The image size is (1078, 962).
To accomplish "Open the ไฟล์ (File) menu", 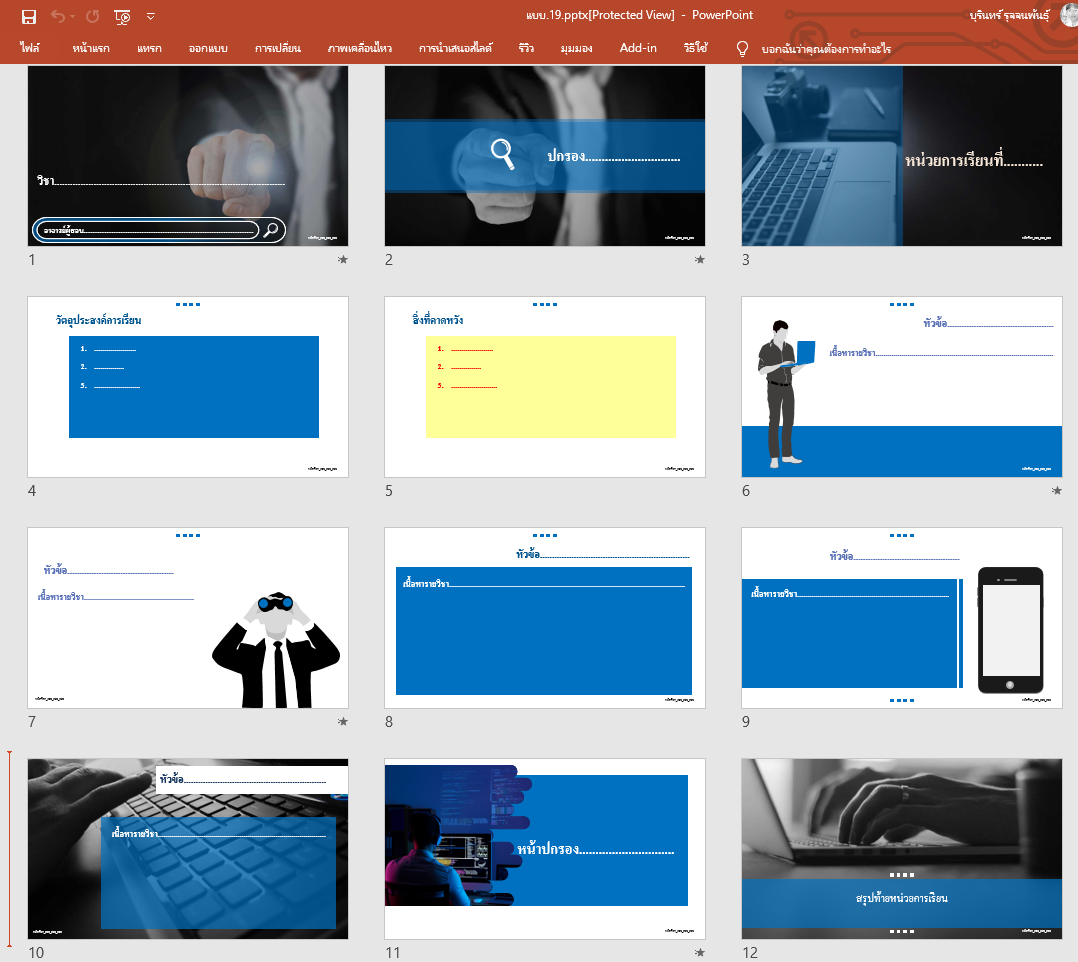I will (30, 48).
